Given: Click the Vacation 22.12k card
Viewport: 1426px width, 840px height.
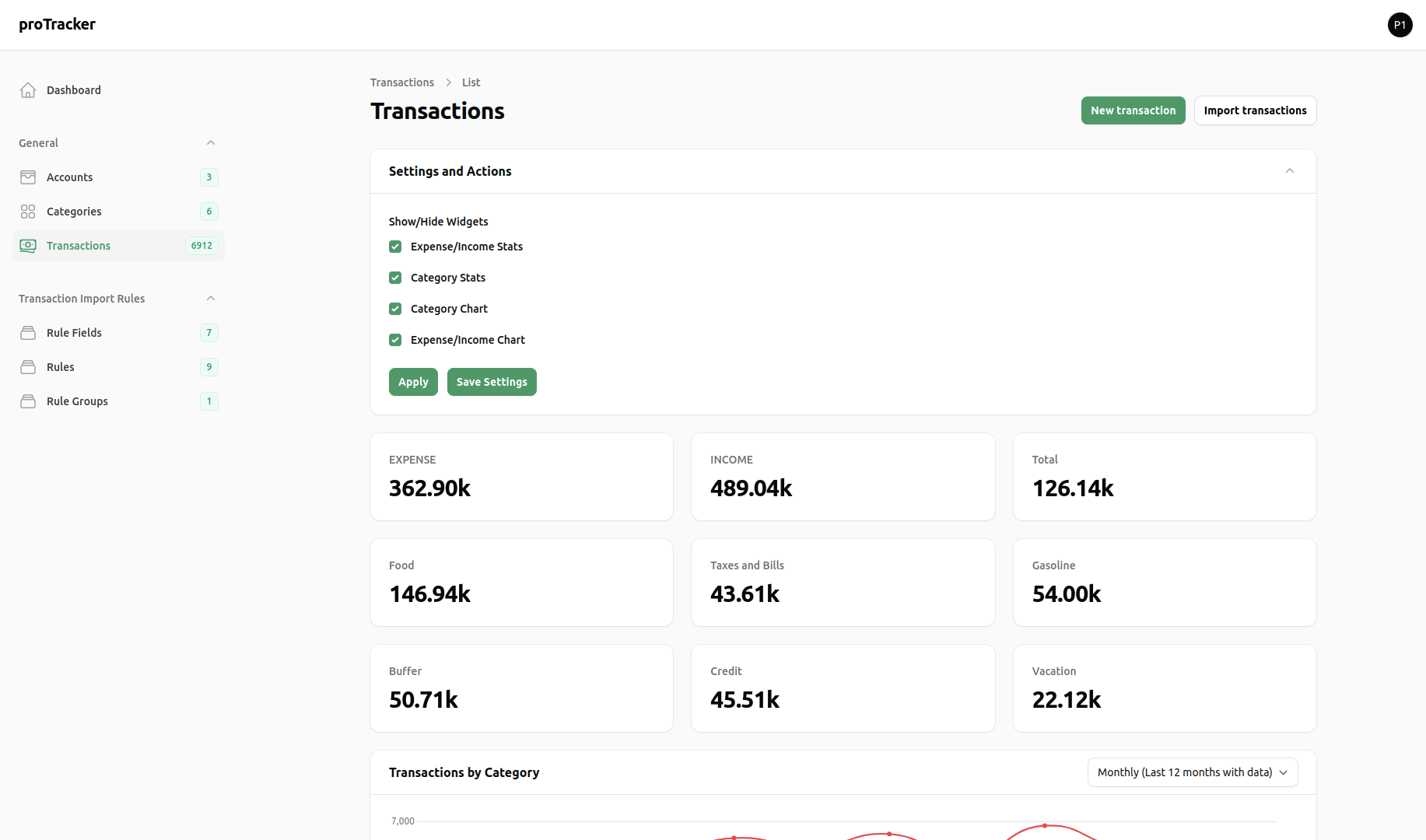Looking at the screenshot, I should pos(1165,688).
